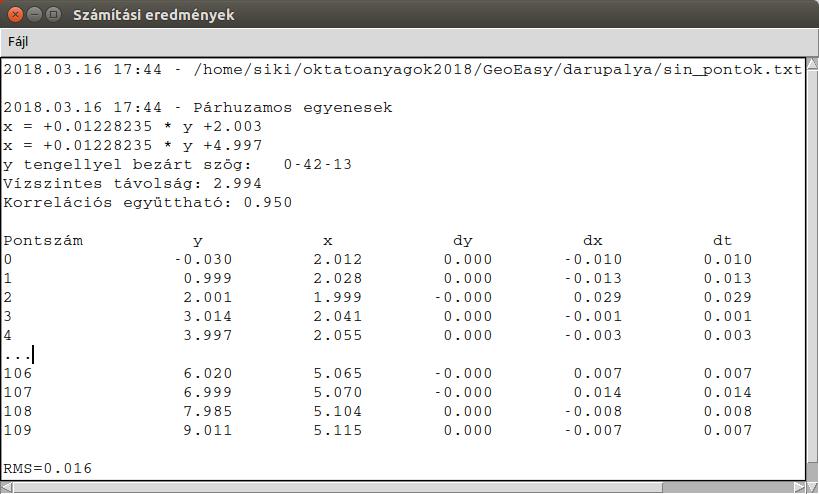Click point number 109
The image size is (819, 494).
pyautogui.click(x=18, y=430)
